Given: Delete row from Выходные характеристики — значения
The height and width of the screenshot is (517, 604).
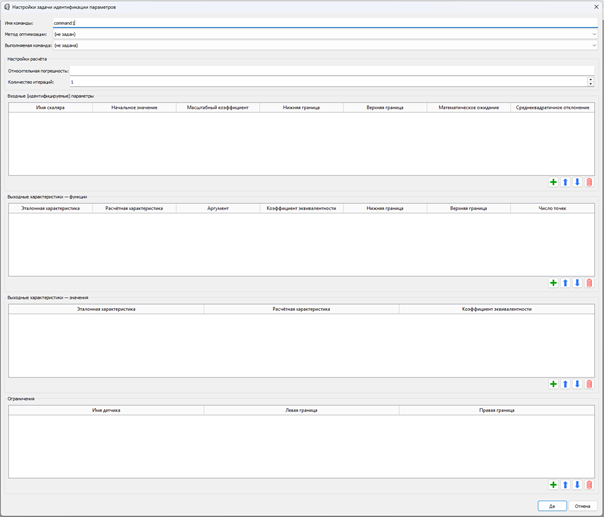Looking at the screenshot, I should click(x=589, y=384).
